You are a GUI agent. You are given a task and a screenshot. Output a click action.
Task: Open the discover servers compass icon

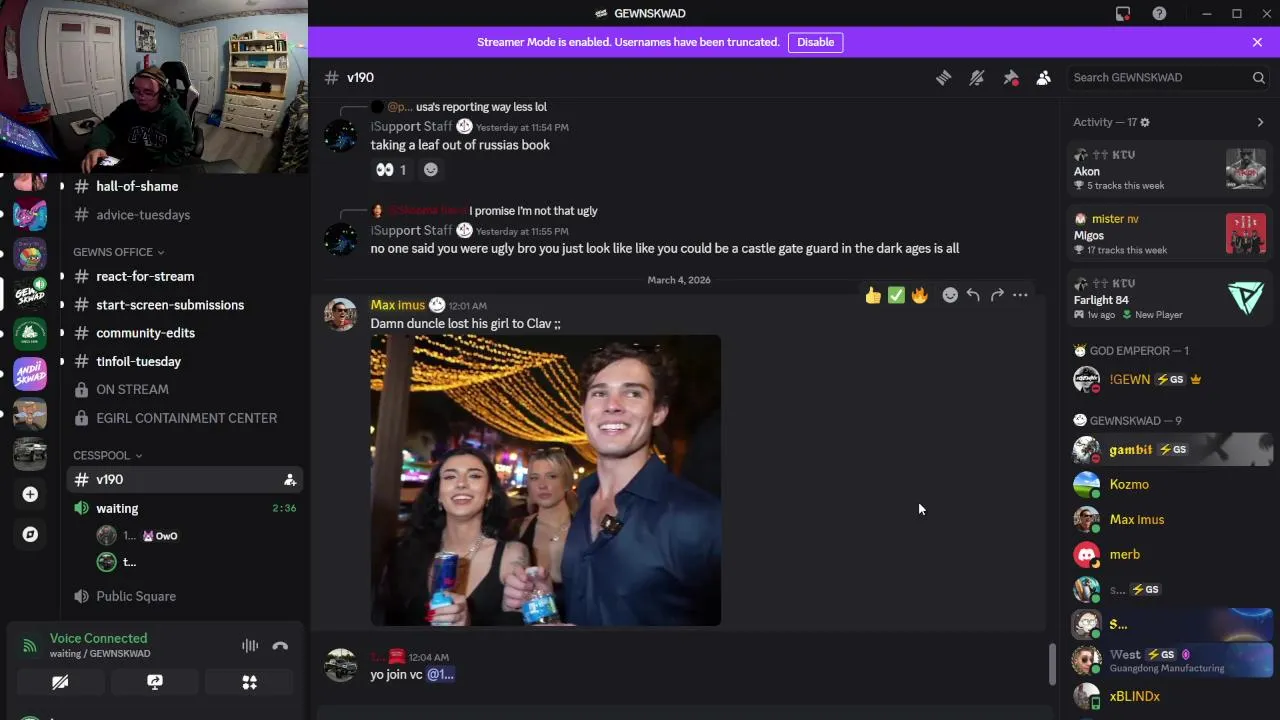coord(30,534)
